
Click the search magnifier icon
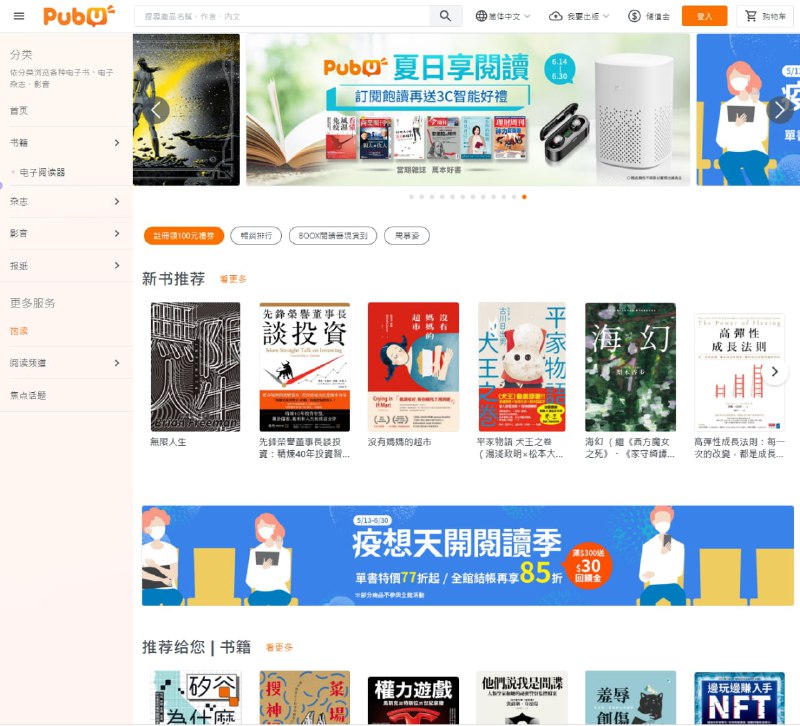[x=445, y=16]
